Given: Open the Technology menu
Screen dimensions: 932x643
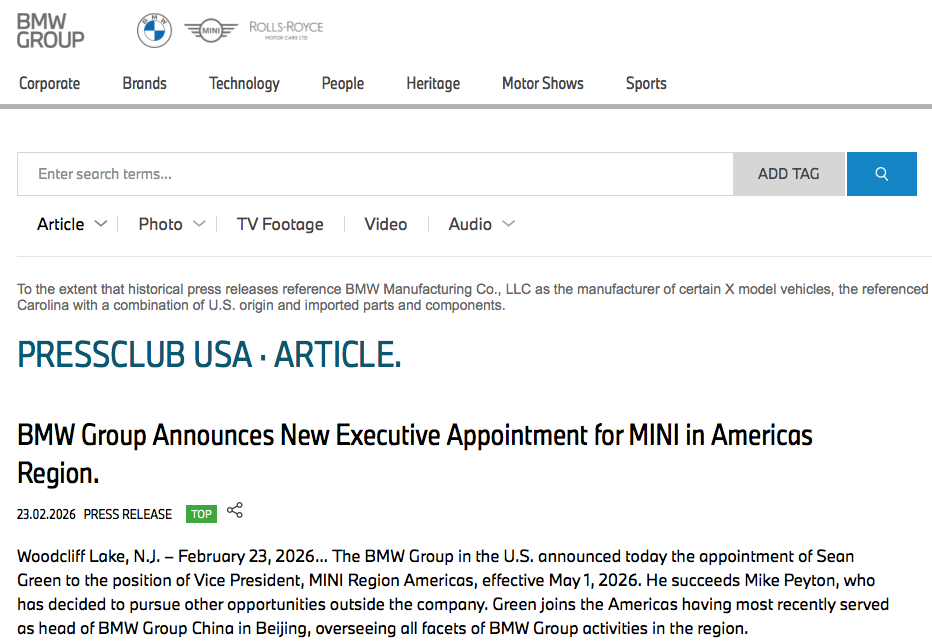Looking at the screenshot, I should [x=244, y=83].
